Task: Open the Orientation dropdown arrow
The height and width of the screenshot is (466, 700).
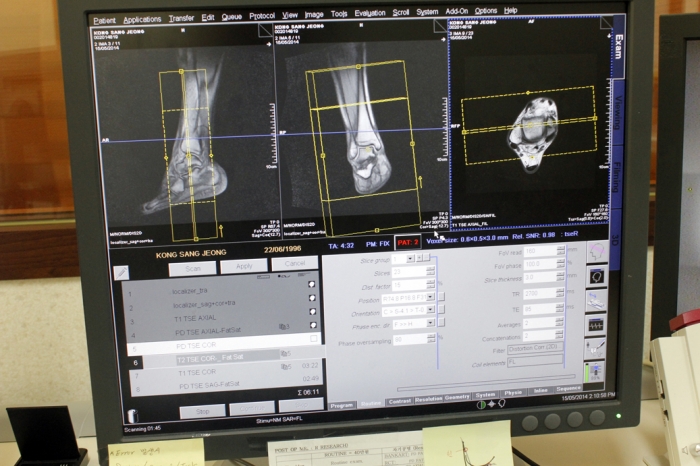Action: point(431,309)
